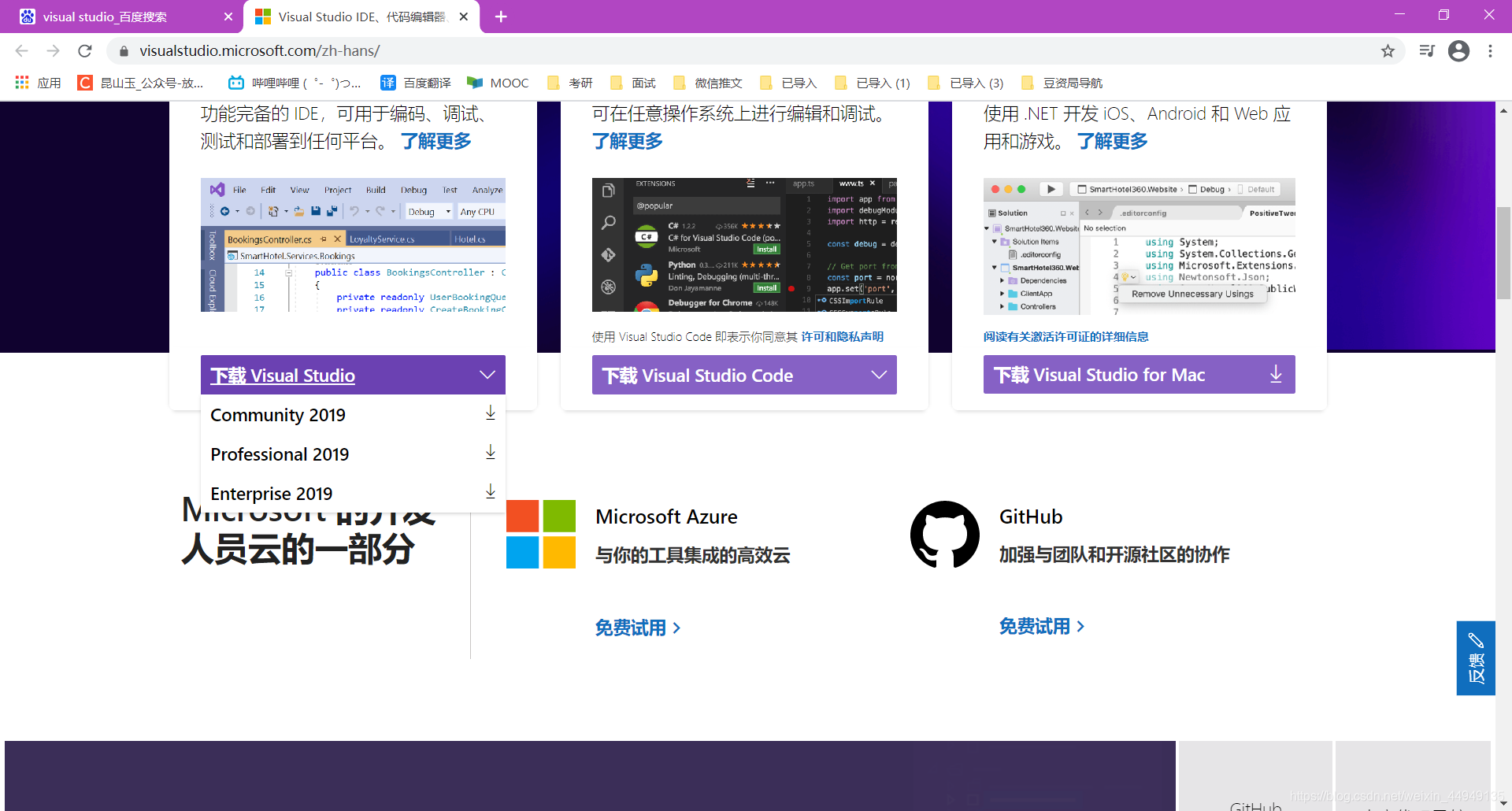1512x811 pixels.
Task: Open the 已导入 (1) bookmark folder
Action: [x=872, y=83]
